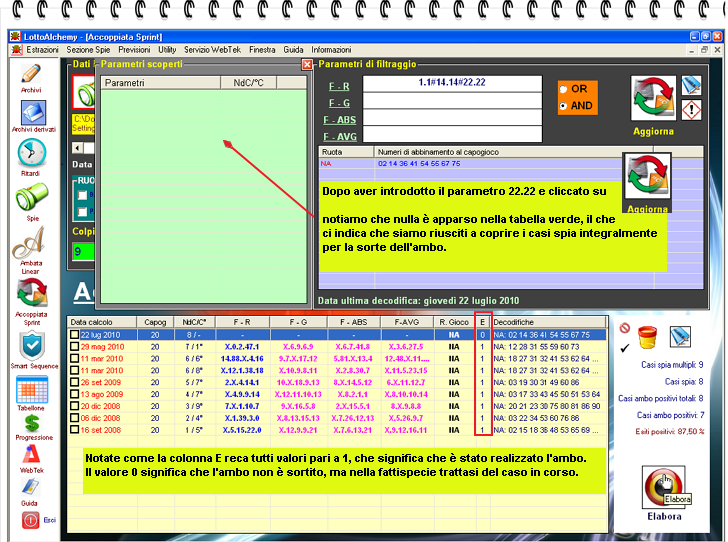Tick the checkbox for 20 dic 2008
728x542 pixels.
[x=74, y=406]
